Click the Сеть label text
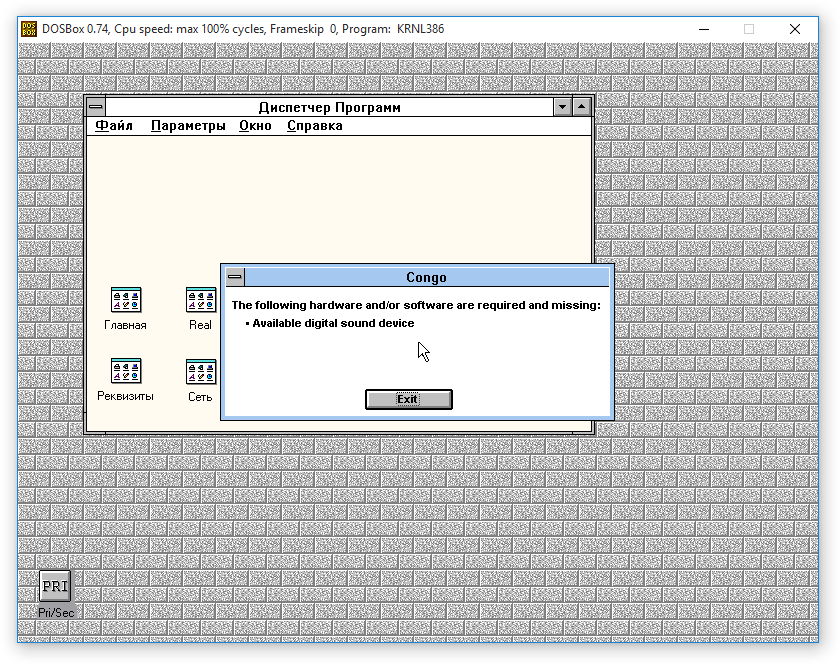 pos(200,397)
